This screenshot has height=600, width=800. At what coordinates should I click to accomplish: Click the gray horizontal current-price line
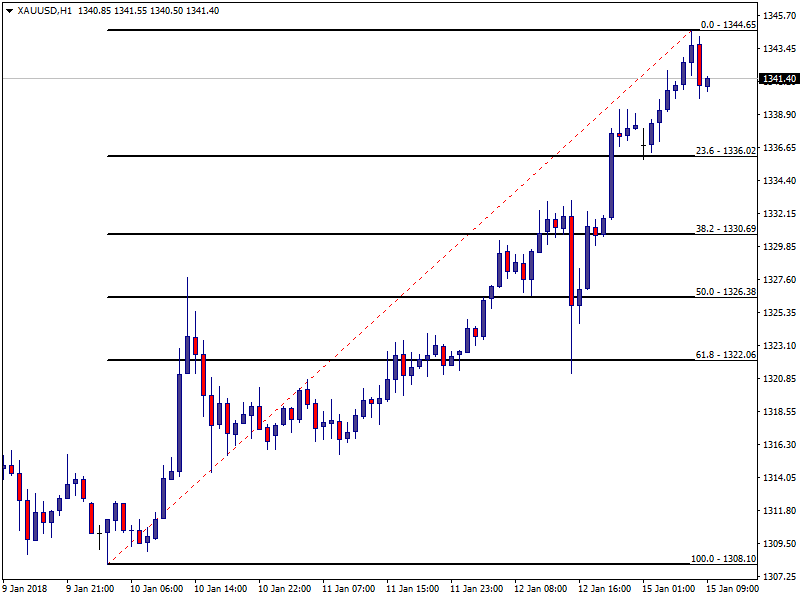click(300, 78)
